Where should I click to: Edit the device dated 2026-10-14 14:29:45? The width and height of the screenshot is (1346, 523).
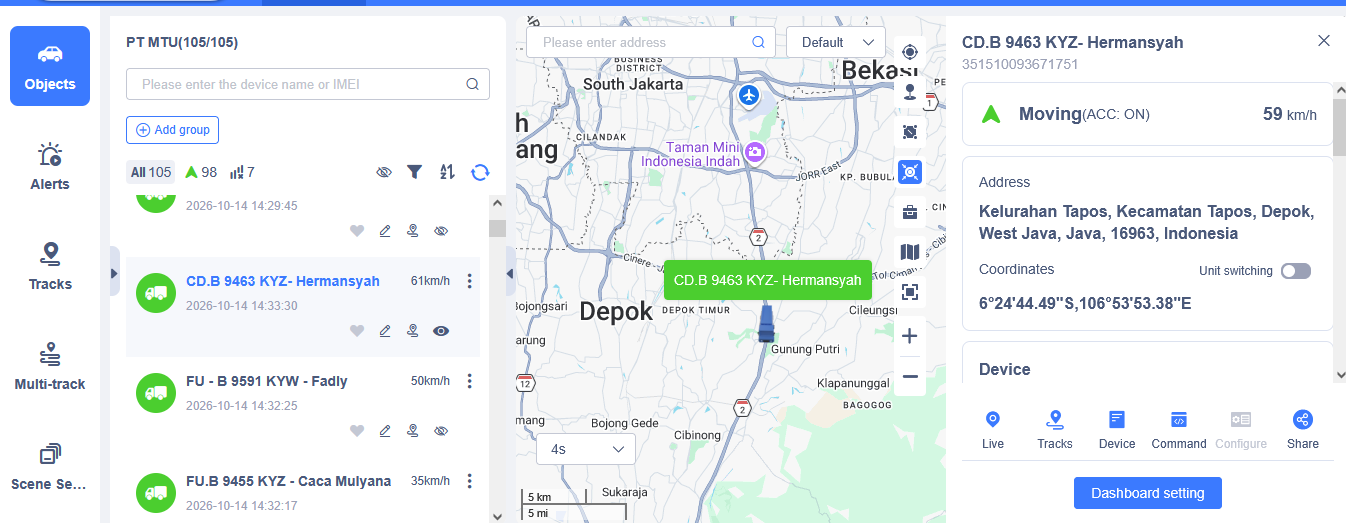pyautogui.click(x=385, y=231)
